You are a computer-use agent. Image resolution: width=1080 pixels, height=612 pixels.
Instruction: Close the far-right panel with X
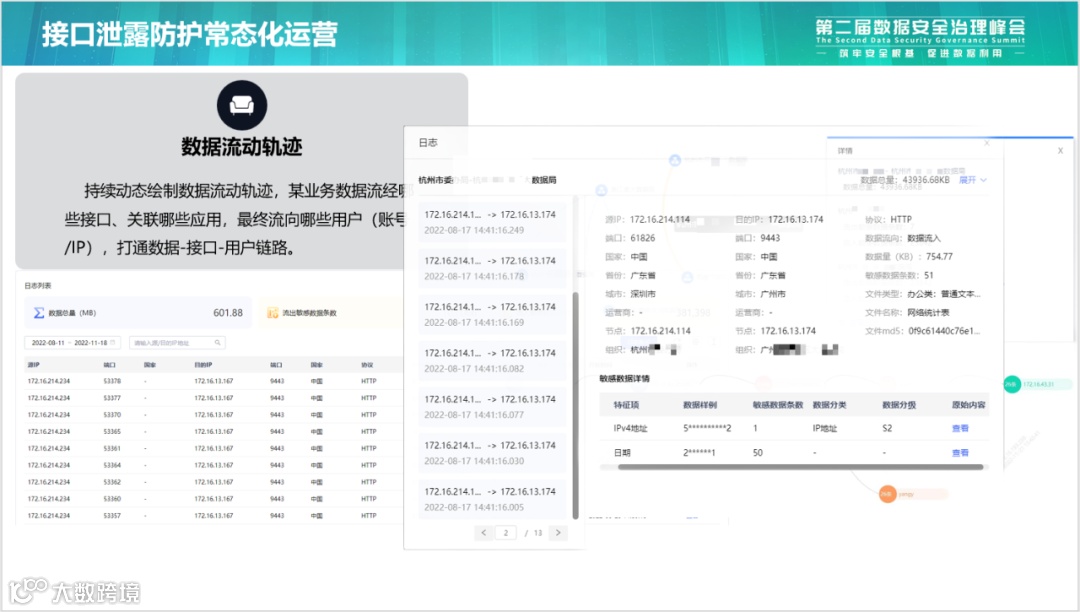(1060, 150)
